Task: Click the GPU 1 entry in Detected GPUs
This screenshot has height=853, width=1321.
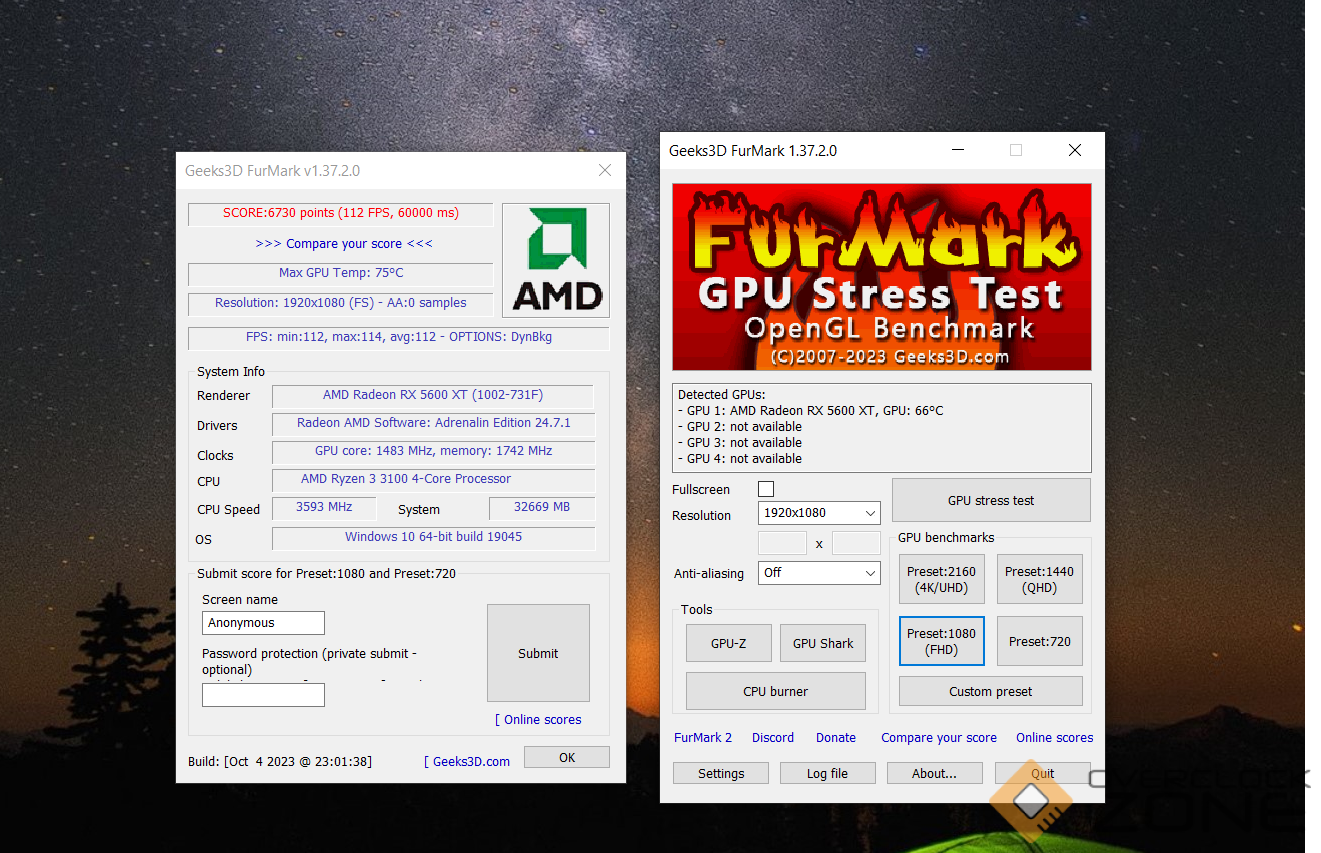Action: 811,411
